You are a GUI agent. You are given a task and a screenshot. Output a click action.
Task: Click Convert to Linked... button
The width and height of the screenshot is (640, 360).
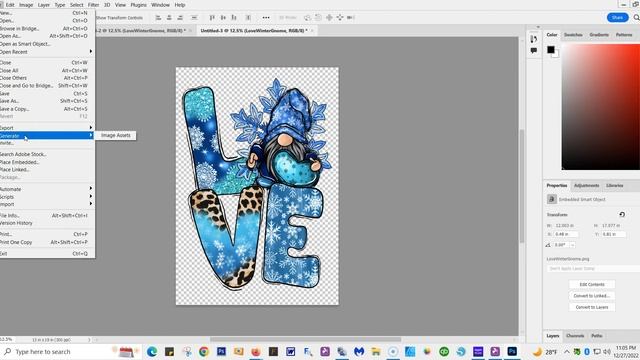[592, 296]
